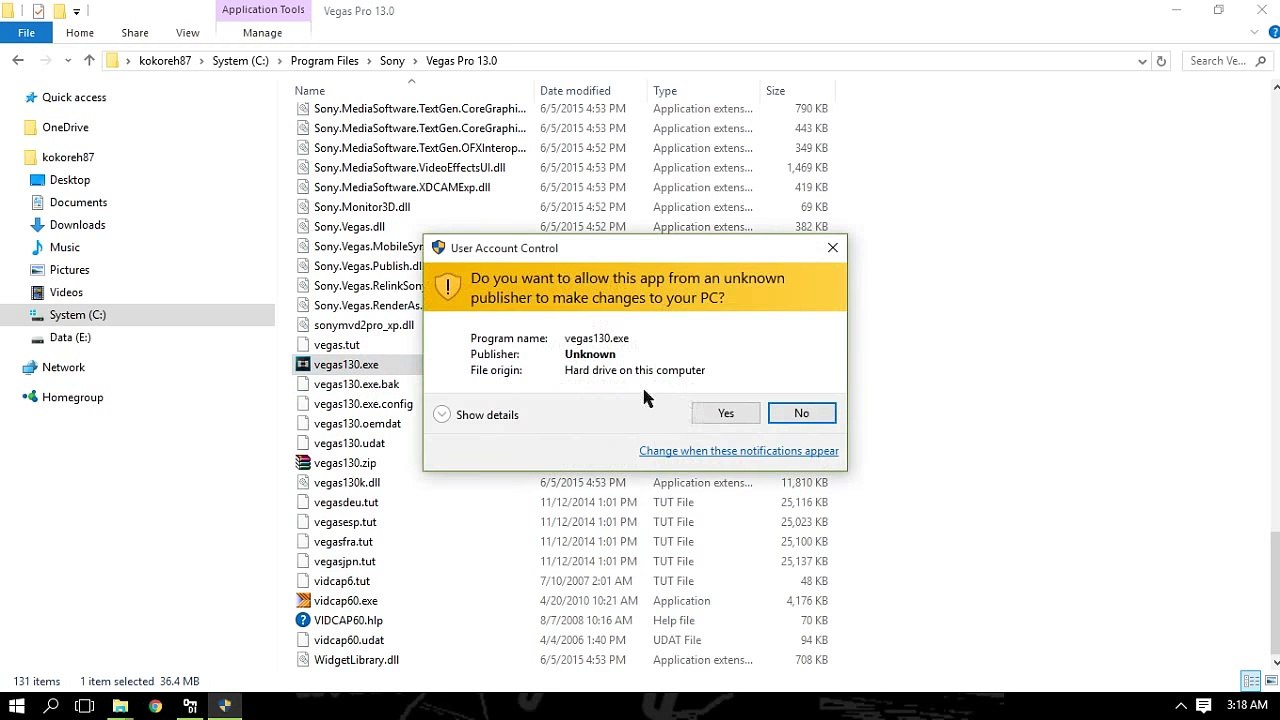1280x720 pixels.
Task: Open Desktop in the navigation pane
Action: 70,180
